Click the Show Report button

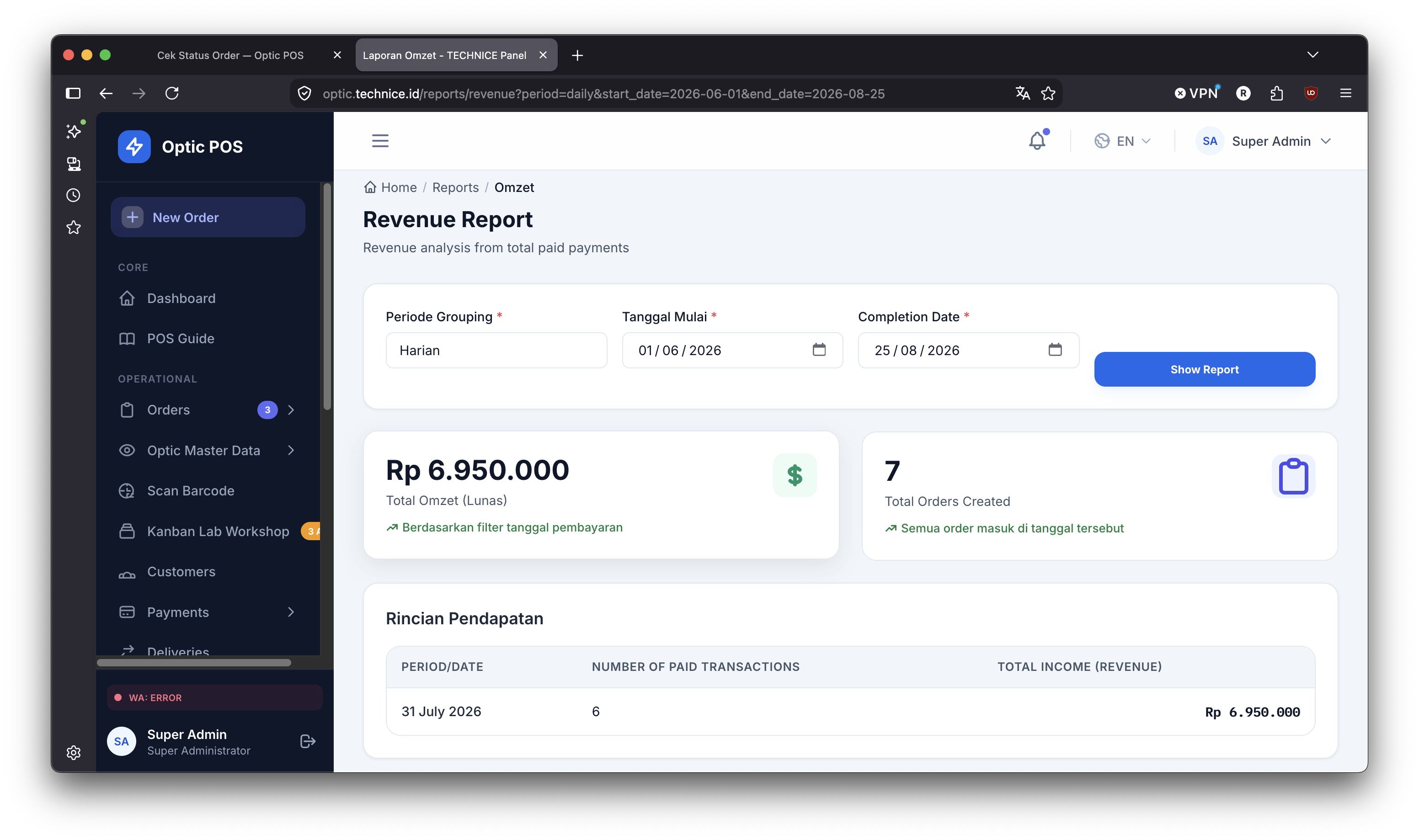pyautogui.click(x=1204, y=369)
